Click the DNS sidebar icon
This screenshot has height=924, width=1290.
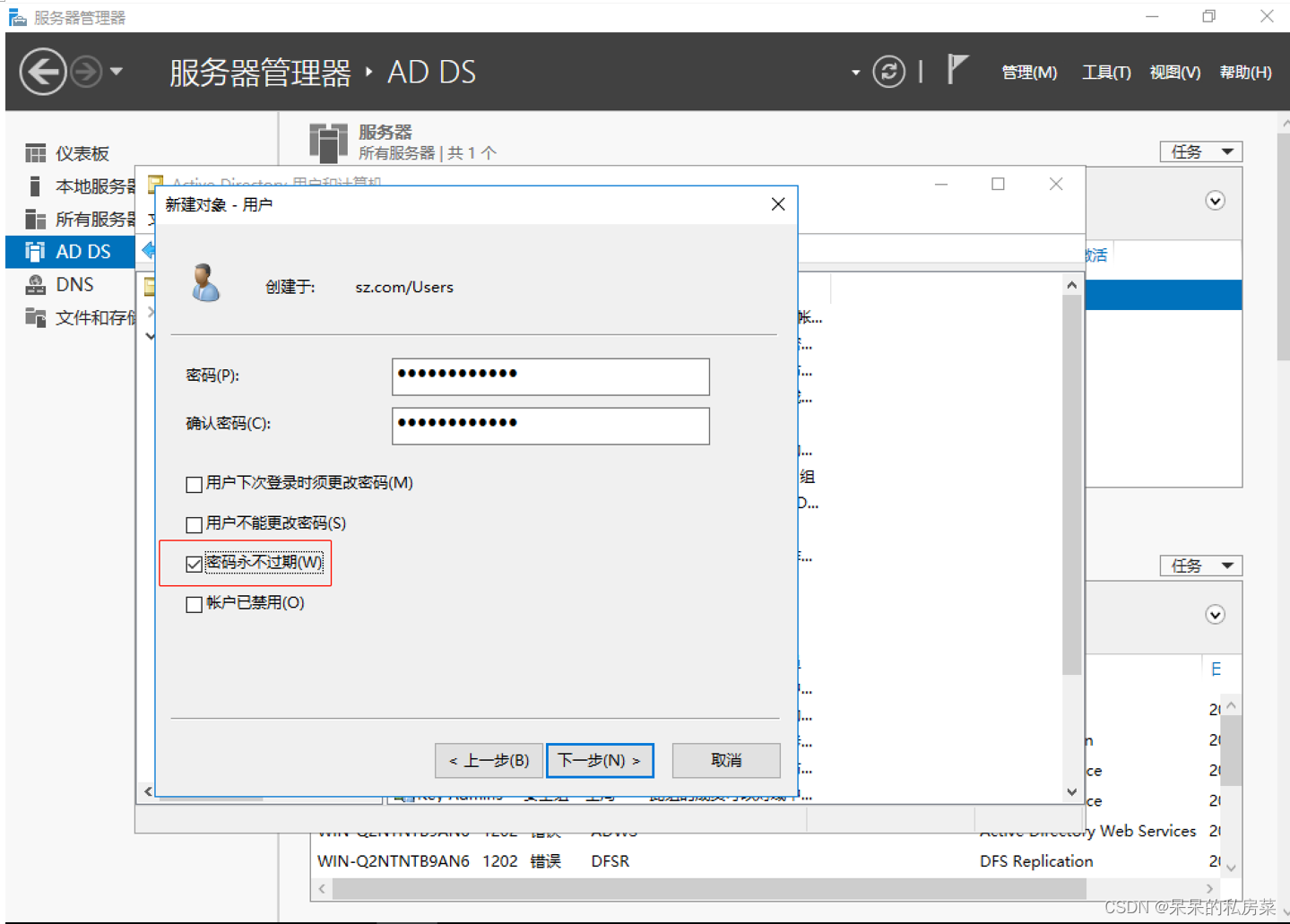(35, 285)
